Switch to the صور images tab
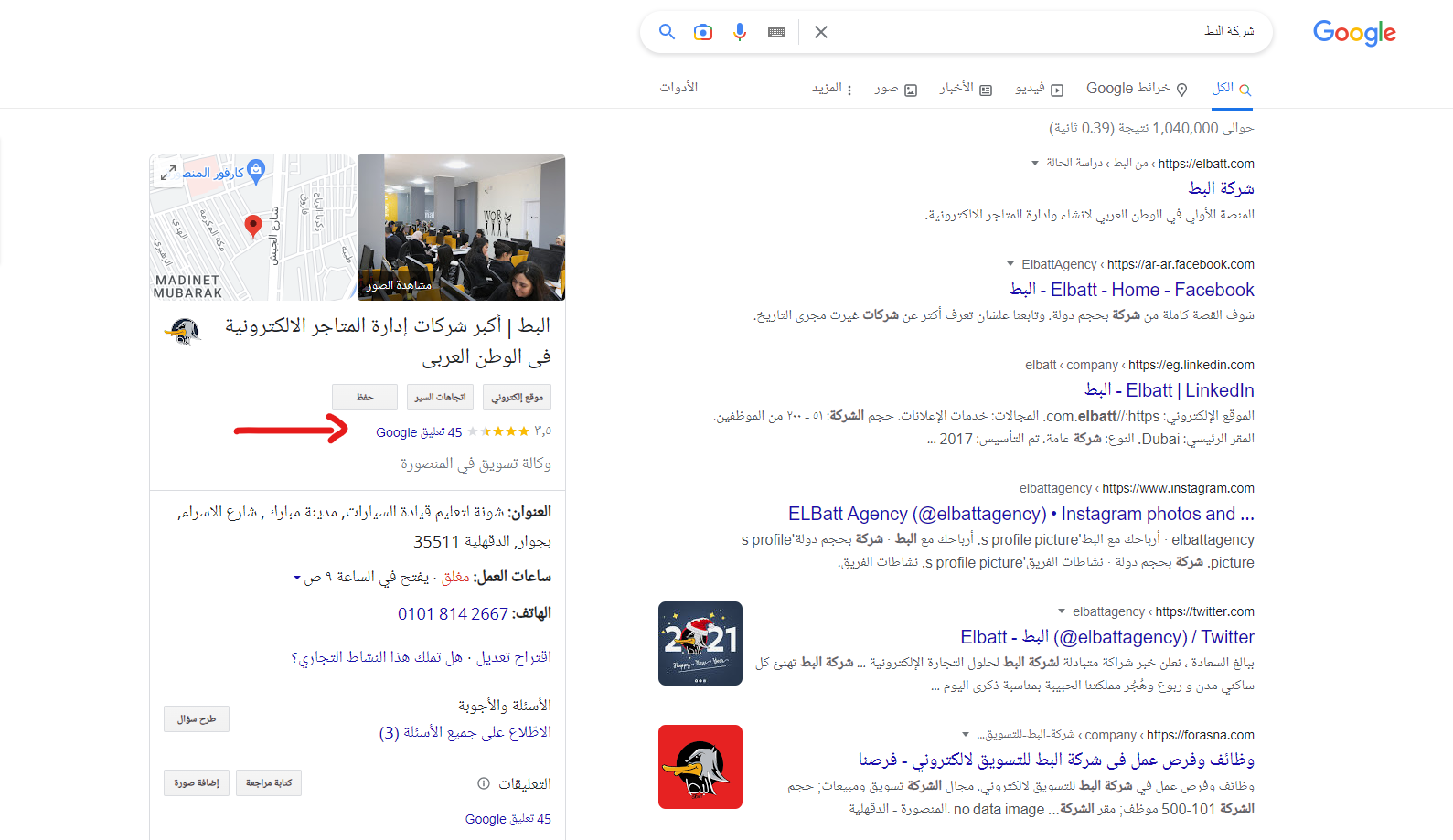 pyautogui.click(x=895, y=89)
